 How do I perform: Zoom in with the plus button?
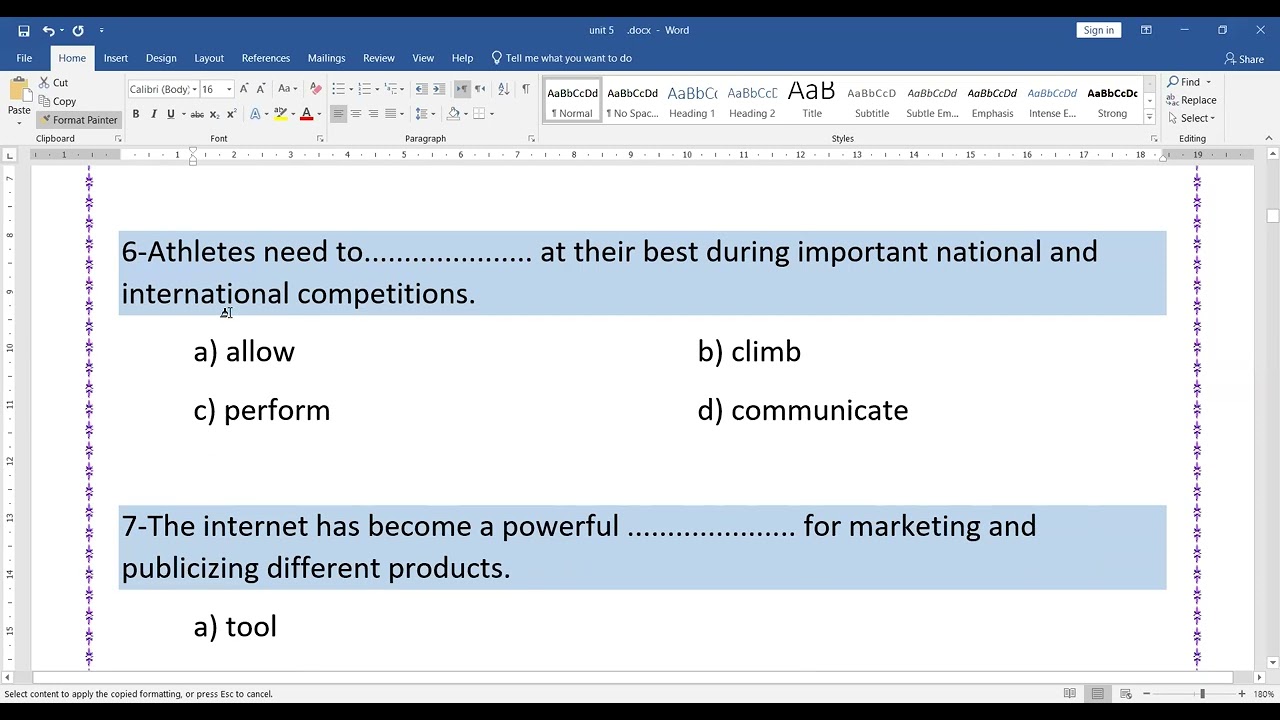click(1242, 694)
